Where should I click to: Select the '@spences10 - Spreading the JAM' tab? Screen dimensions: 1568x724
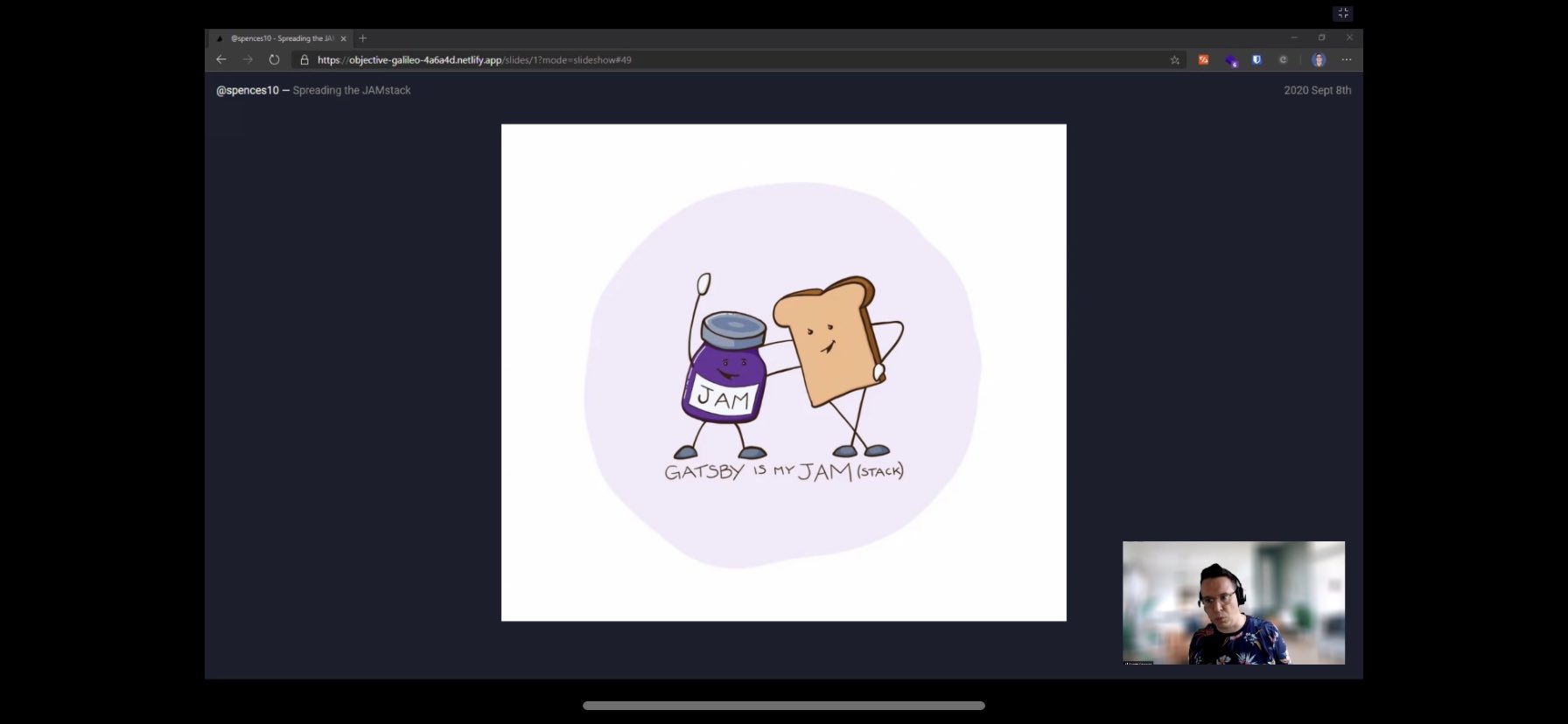pyautogui.click(x=280, y=38)
